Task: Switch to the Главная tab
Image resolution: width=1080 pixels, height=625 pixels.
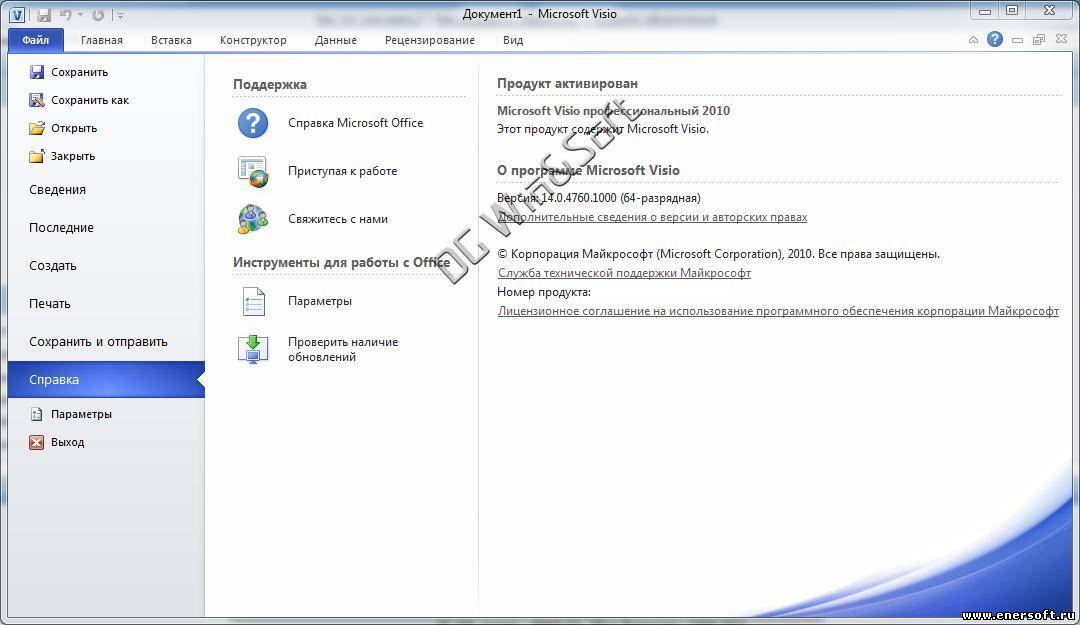Action: click(101, 40)
